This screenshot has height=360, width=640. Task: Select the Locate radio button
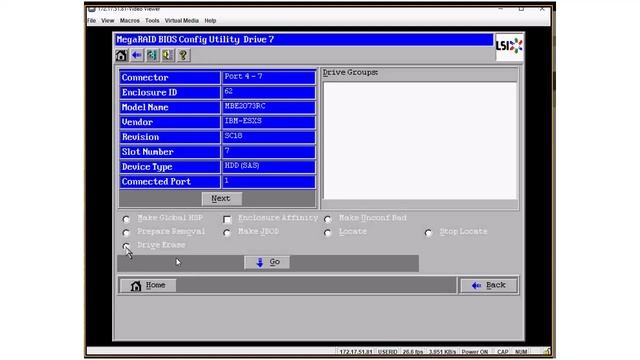point(328,233)
